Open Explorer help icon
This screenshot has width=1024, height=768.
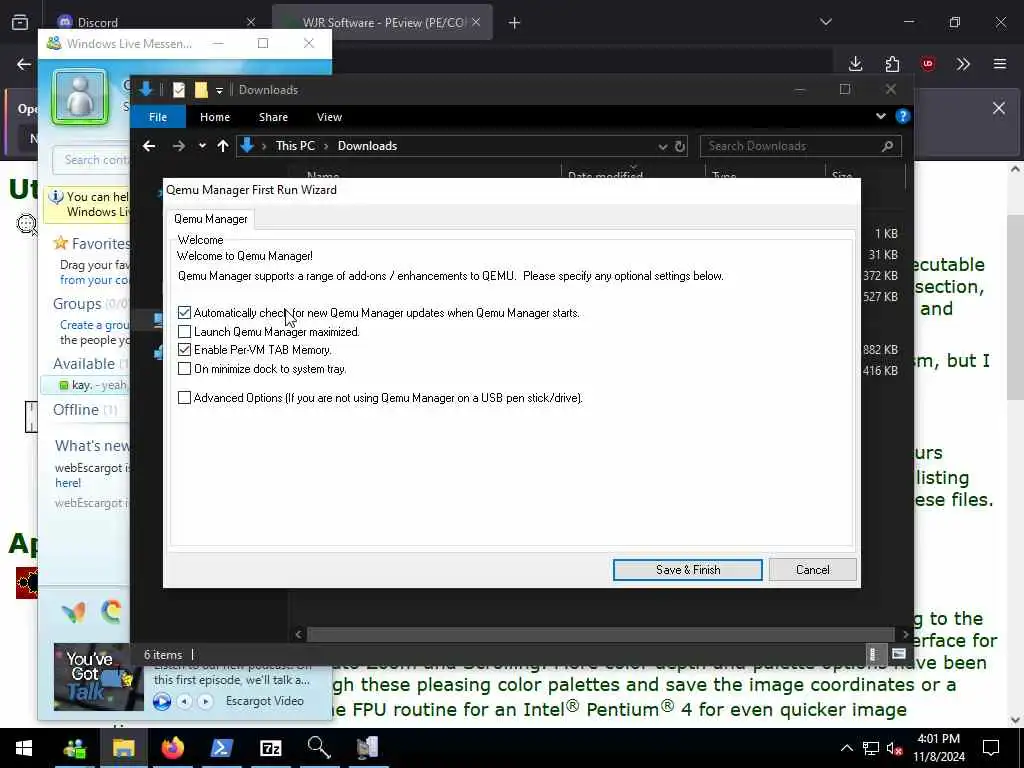903,116
